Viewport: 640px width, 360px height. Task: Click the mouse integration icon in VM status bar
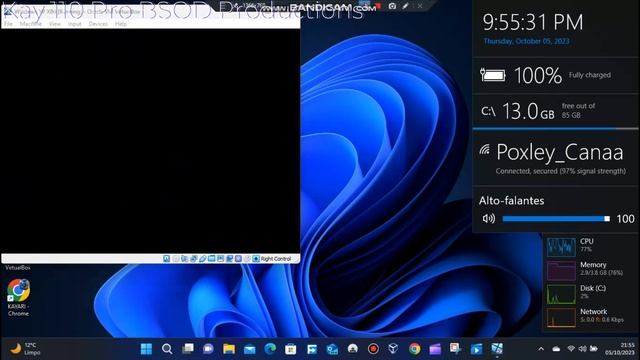[247, 259]
